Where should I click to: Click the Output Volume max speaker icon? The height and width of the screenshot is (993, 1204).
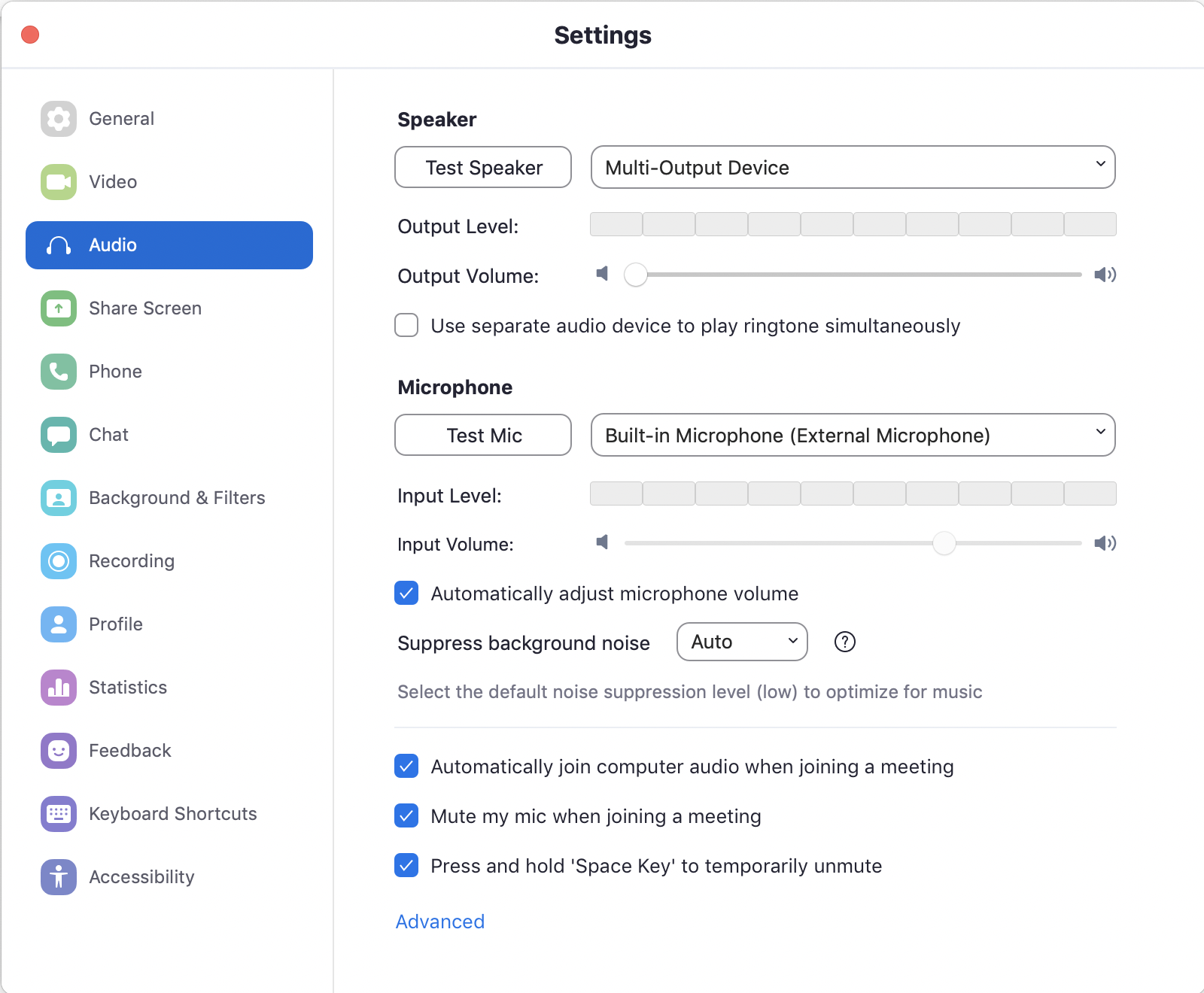1105,275
